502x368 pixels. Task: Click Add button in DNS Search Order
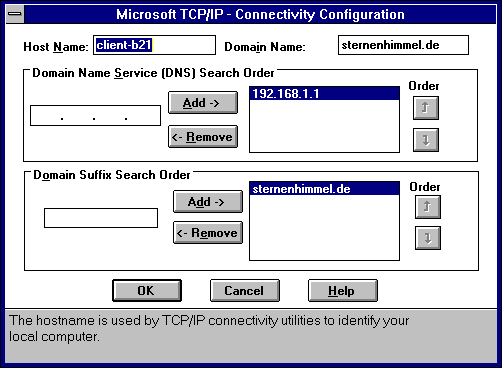[x=203, y=103]
